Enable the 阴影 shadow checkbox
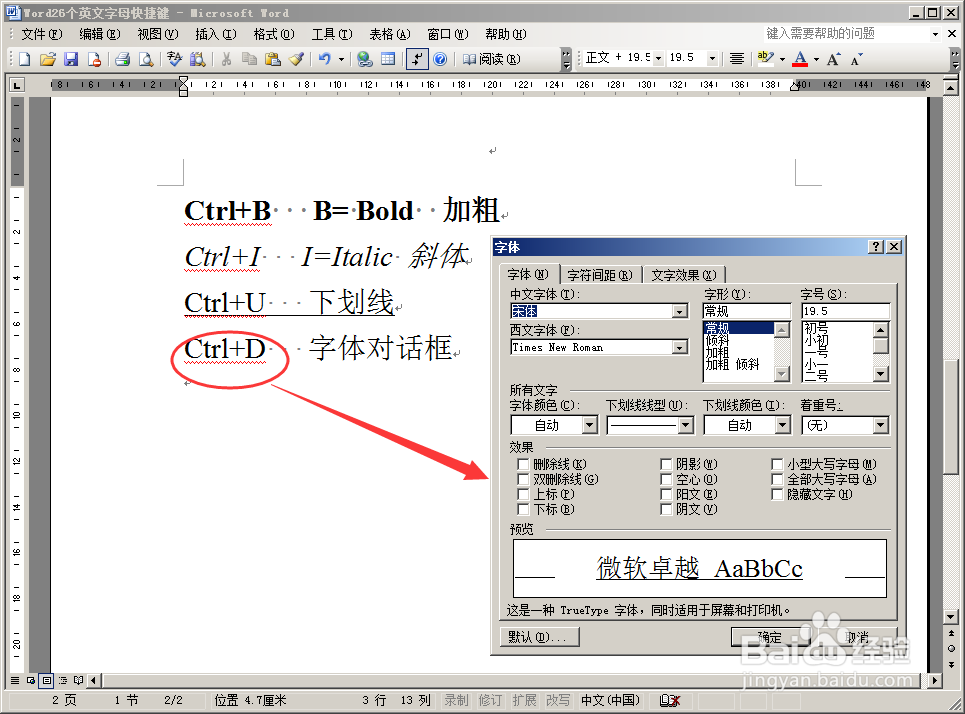 click(666, 464)
